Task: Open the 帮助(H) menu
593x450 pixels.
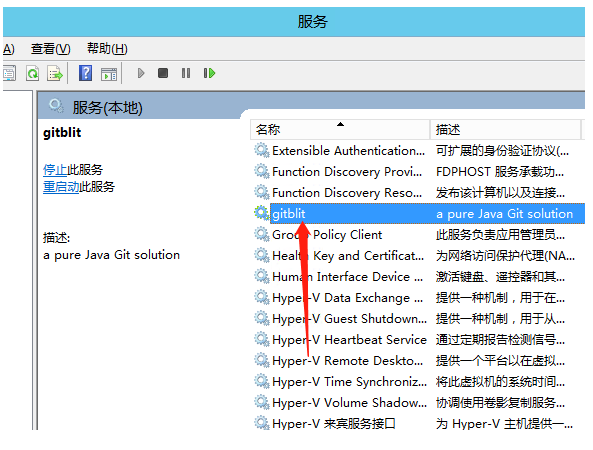Action: click(107, 48)
